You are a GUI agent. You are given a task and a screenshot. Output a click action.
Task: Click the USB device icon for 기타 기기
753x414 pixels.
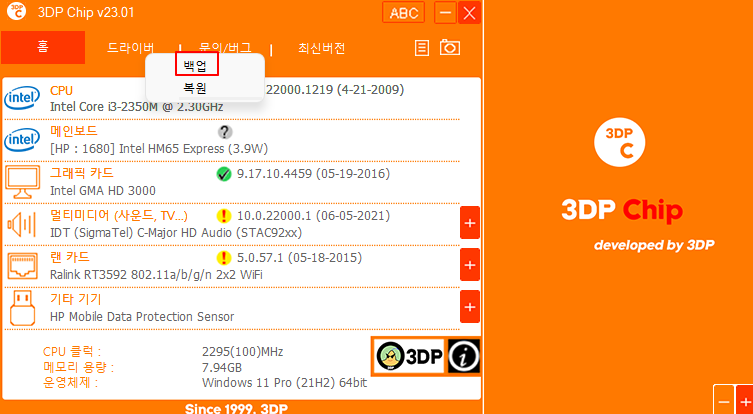(22, 308)
